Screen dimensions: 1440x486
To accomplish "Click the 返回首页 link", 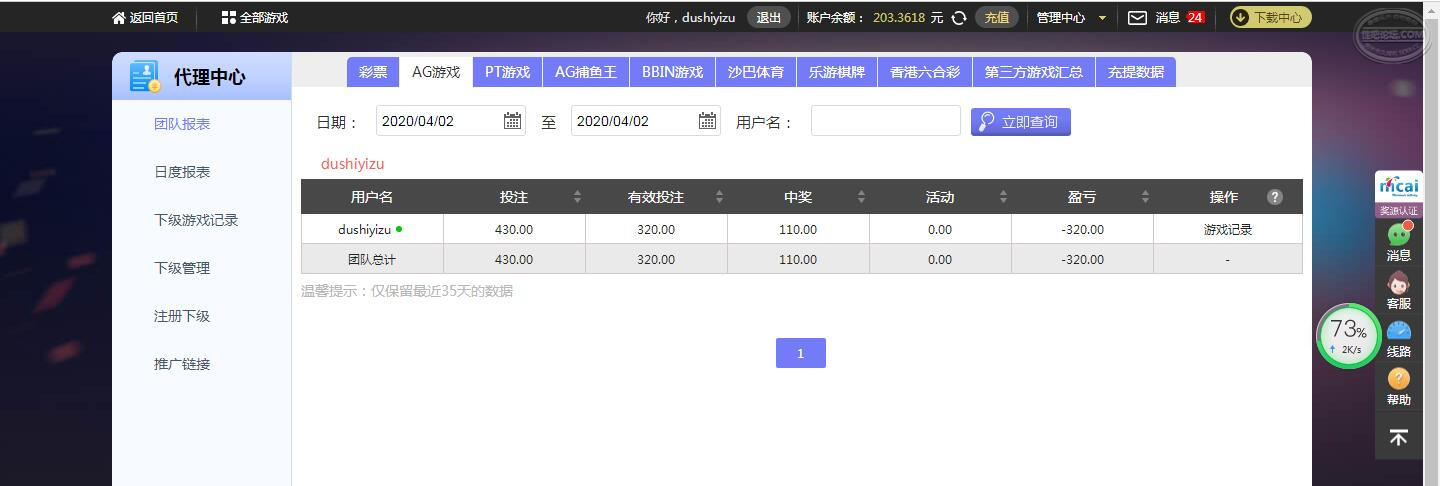I will (x=154, y=17).
